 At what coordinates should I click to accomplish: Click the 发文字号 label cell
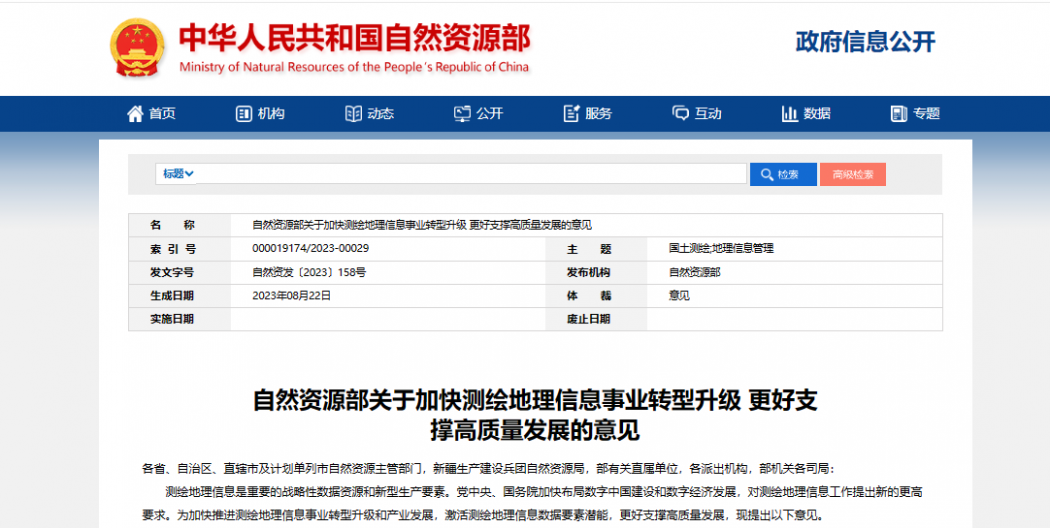click(179, 273)
